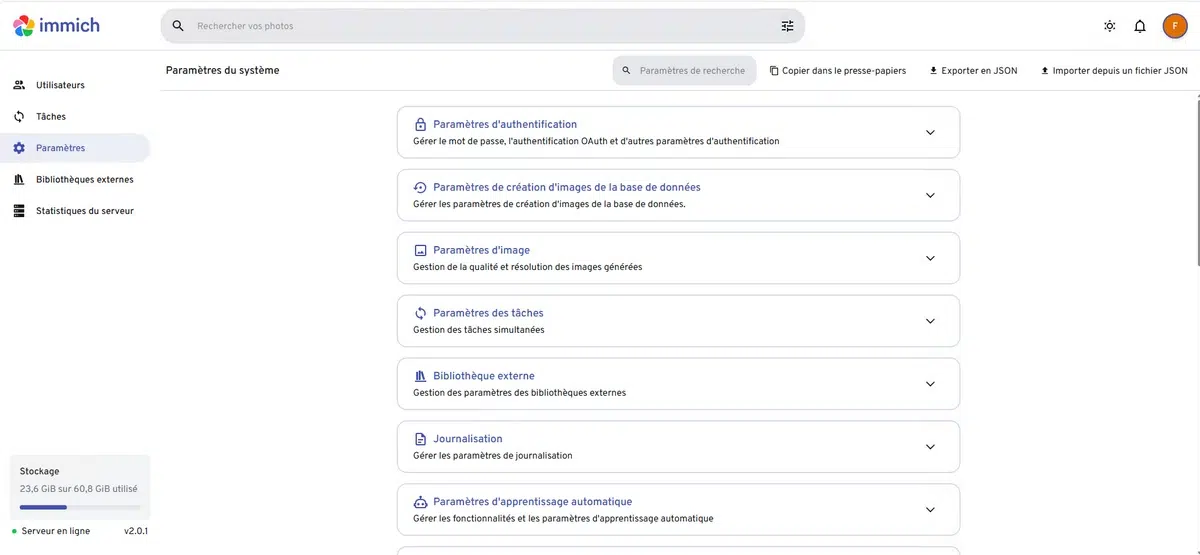
Task: Focus the Paramètres de recherche field
Action: [685, 71]
